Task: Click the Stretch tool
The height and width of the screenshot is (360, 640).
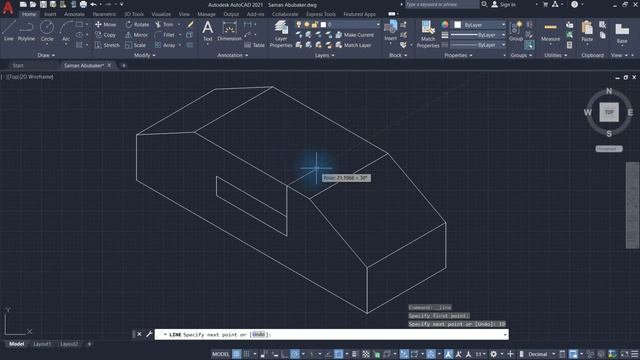Action: 107,45
